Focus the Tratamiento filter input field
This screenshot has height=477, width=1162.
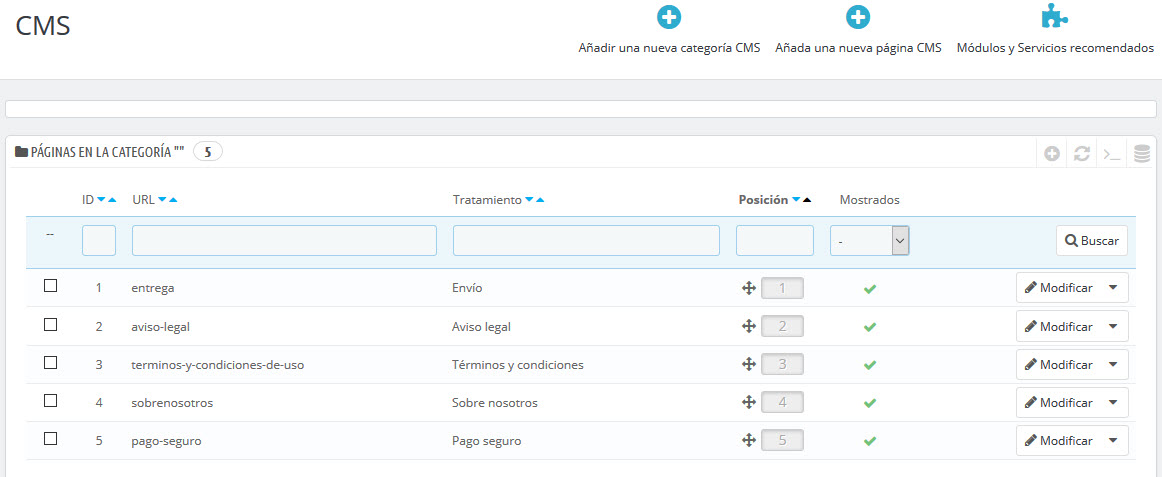(x=586, y=241)
